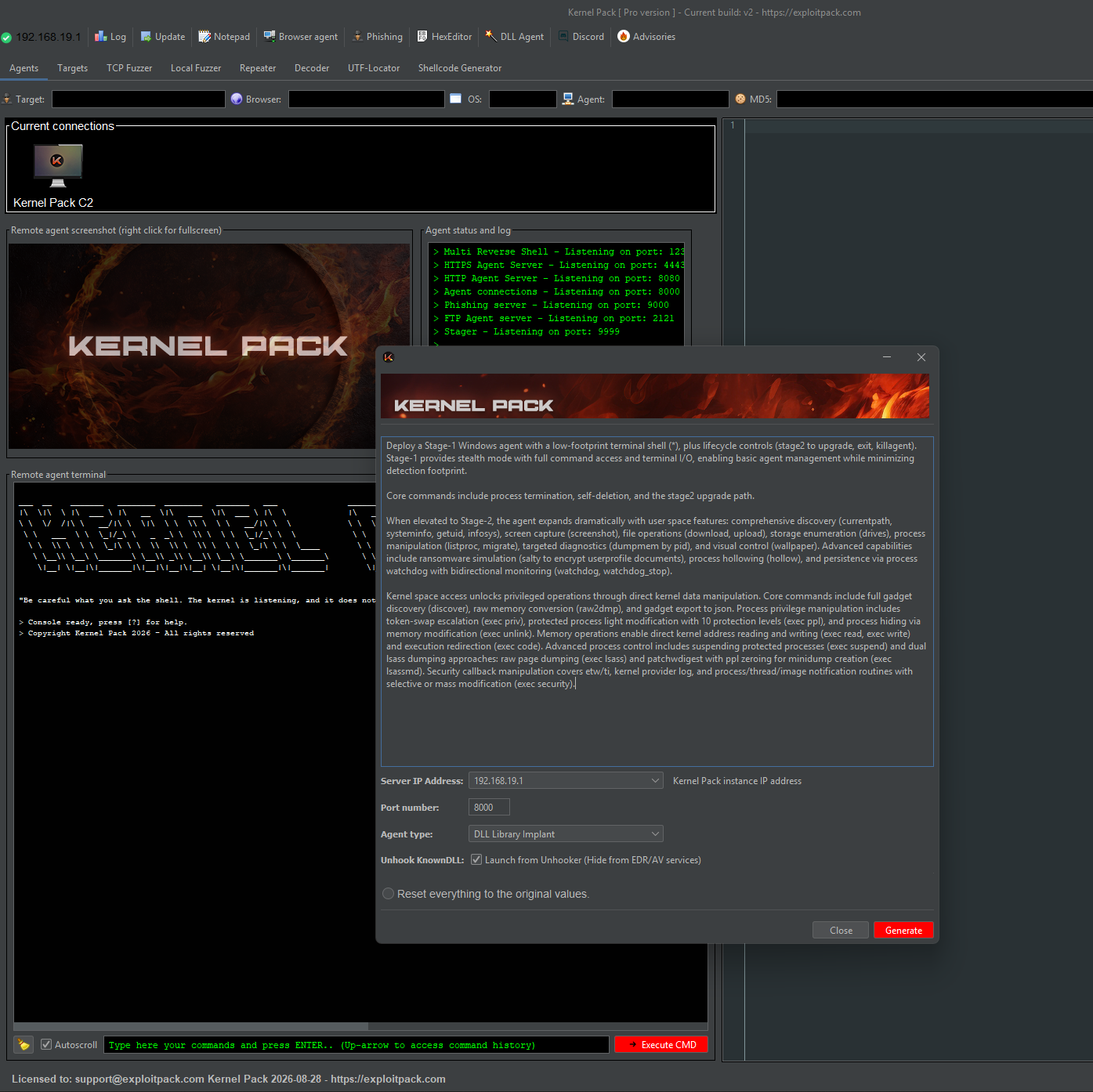The height and width of the screenshot is (1092, 1093).
Task: Close the agent dialog with the X button
Action: pyautogui.click(x=921, y=357)
